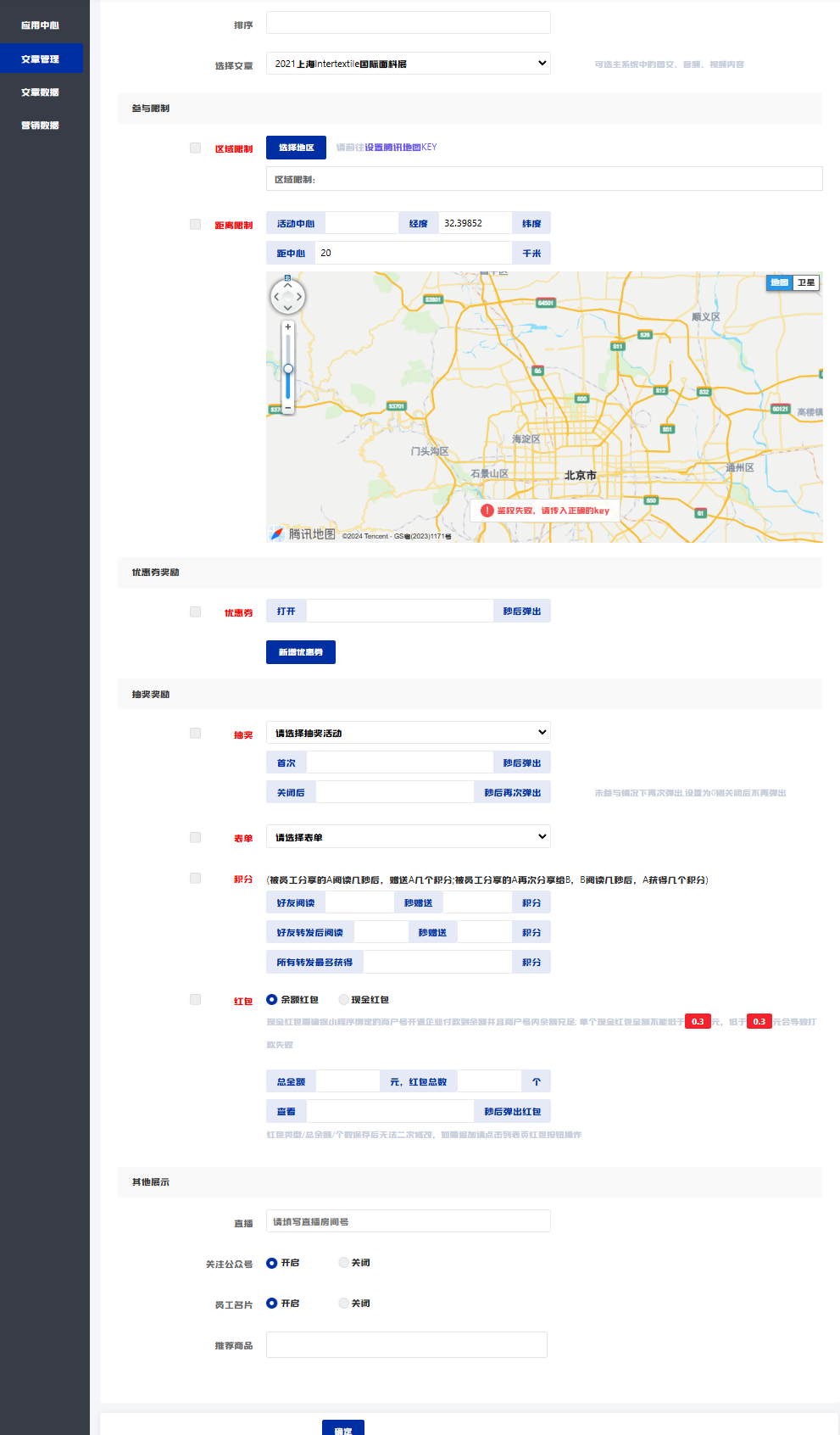Pan the map up with the compass arrow
The height and width of the screenshot is (1435, 840).
coord(287,286)
